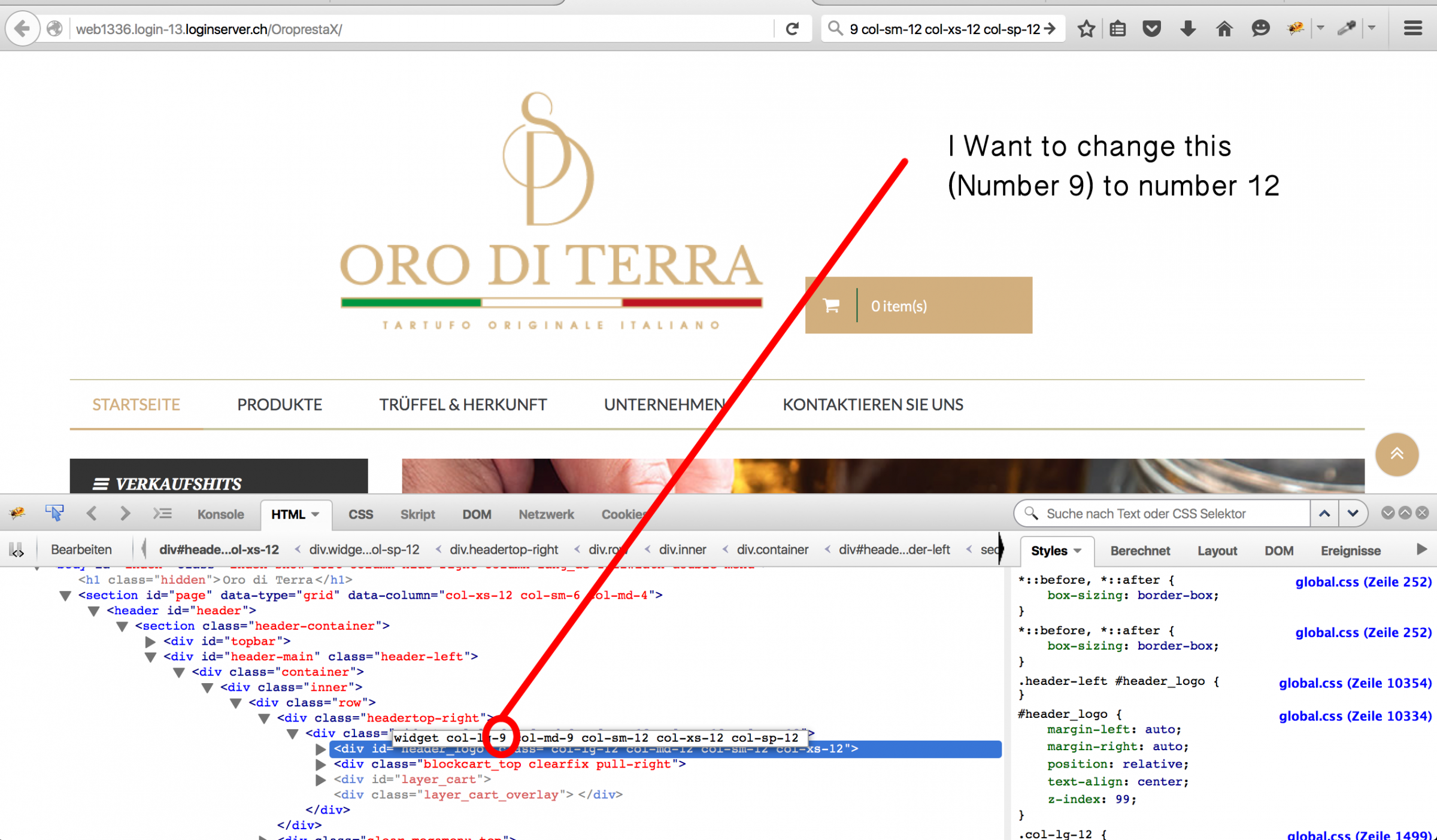Click the Firebug element inspector icon
This screenshot has width=1437, height=840.
tap(54, 513)
